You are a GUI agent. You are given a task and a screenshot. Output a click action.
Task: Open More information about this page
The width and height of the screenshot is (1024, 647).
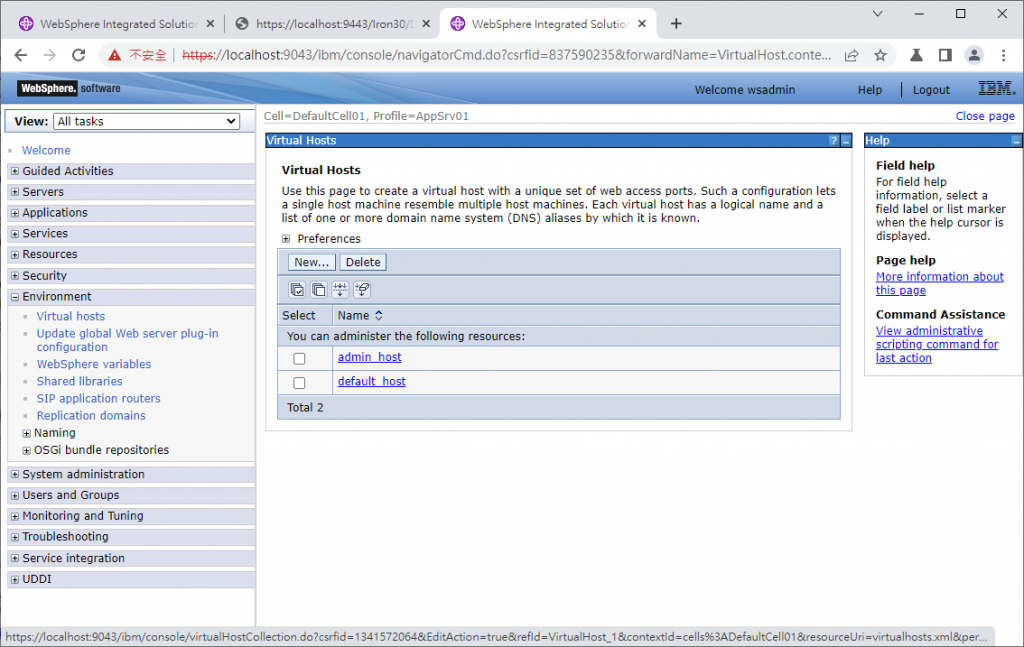click(939, 283)
